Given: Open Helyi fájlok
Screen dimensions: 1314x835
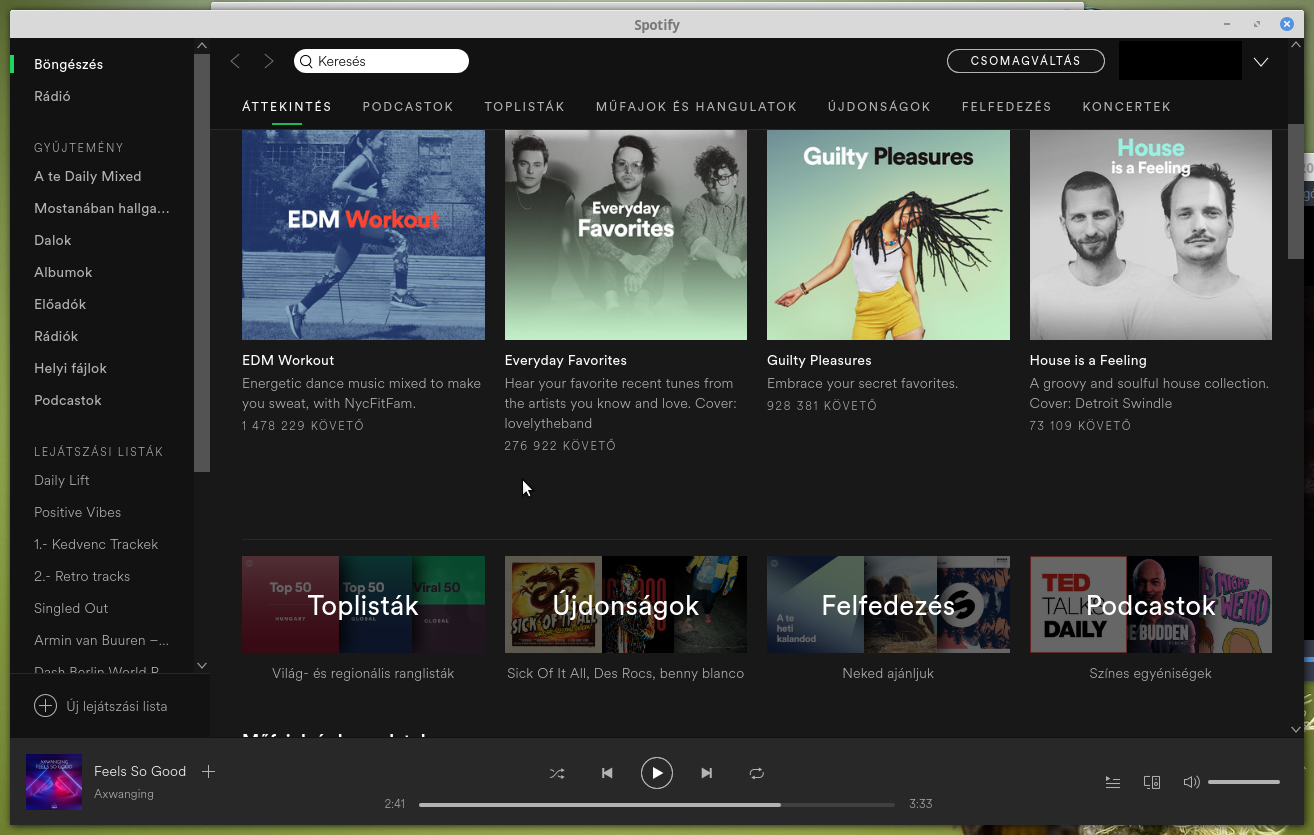Looking at the screenshot, I should point(70,368).
